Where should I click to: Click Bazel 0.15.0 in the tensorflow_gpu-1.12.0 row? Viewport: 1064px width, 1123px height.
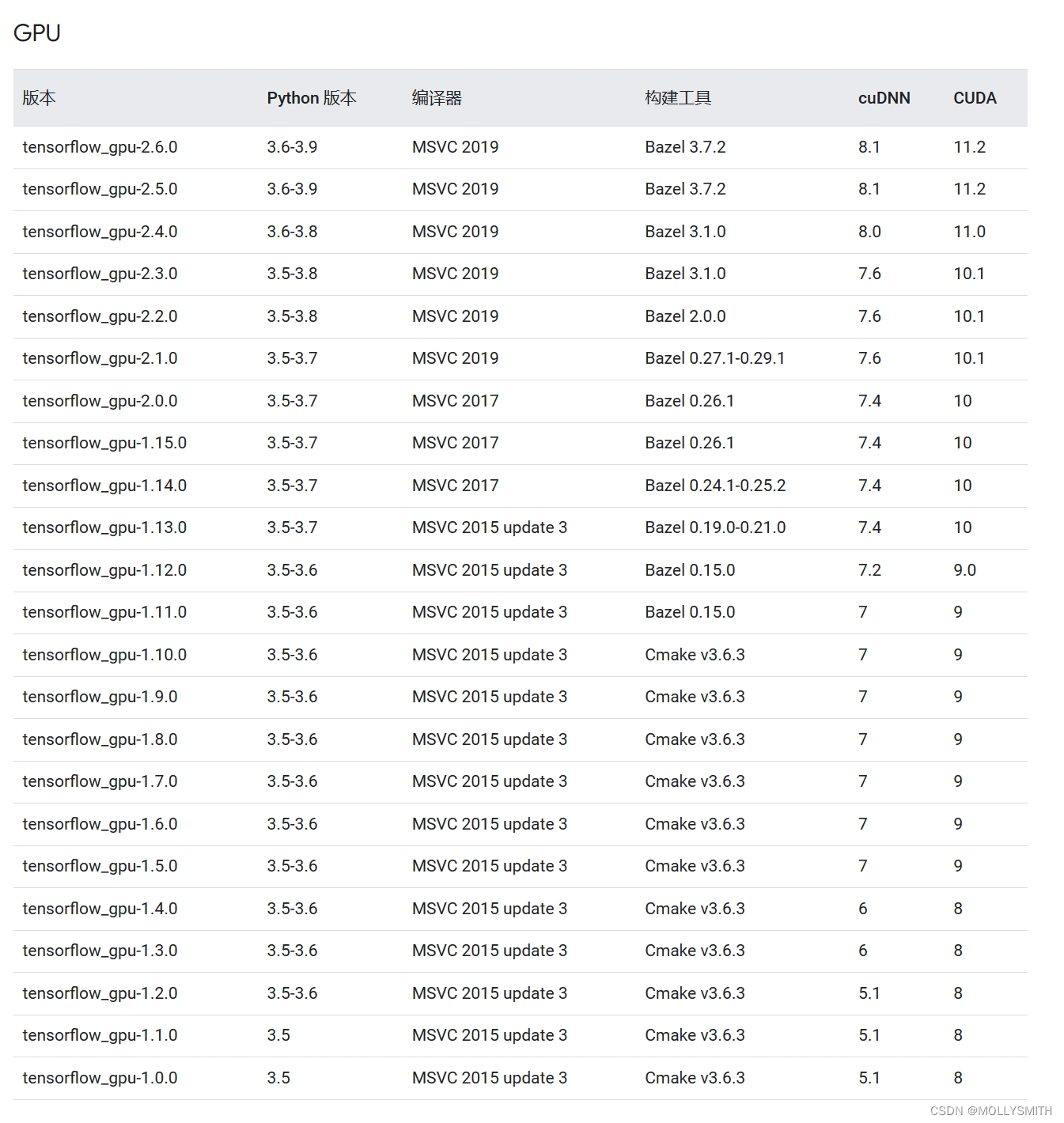[x=690, y=570]
